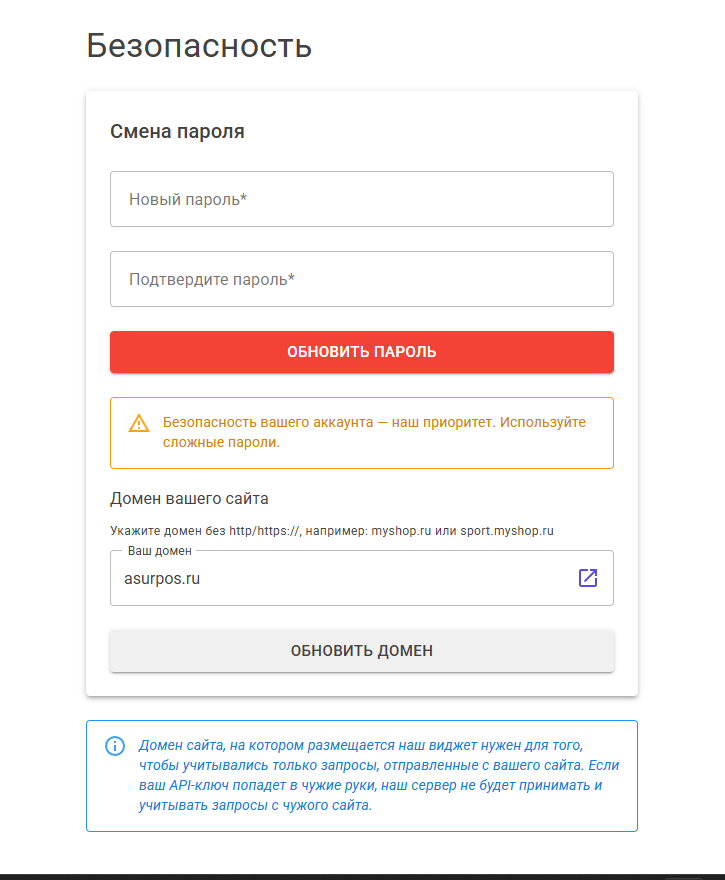Click the sport.myshop.ru example text
Viewport: 725px width, 880px height.
[x=507, y=531]
